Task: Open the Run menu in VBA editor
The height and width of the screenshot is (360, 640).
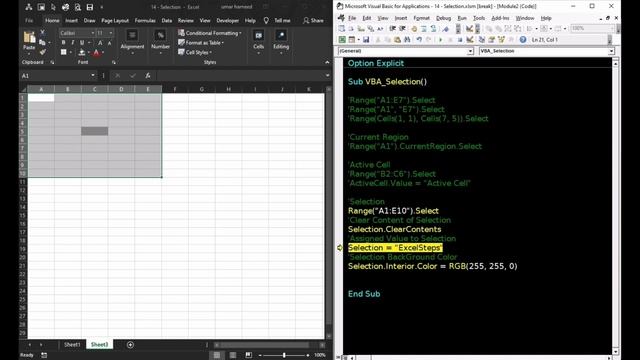Action: click(462, 18)
